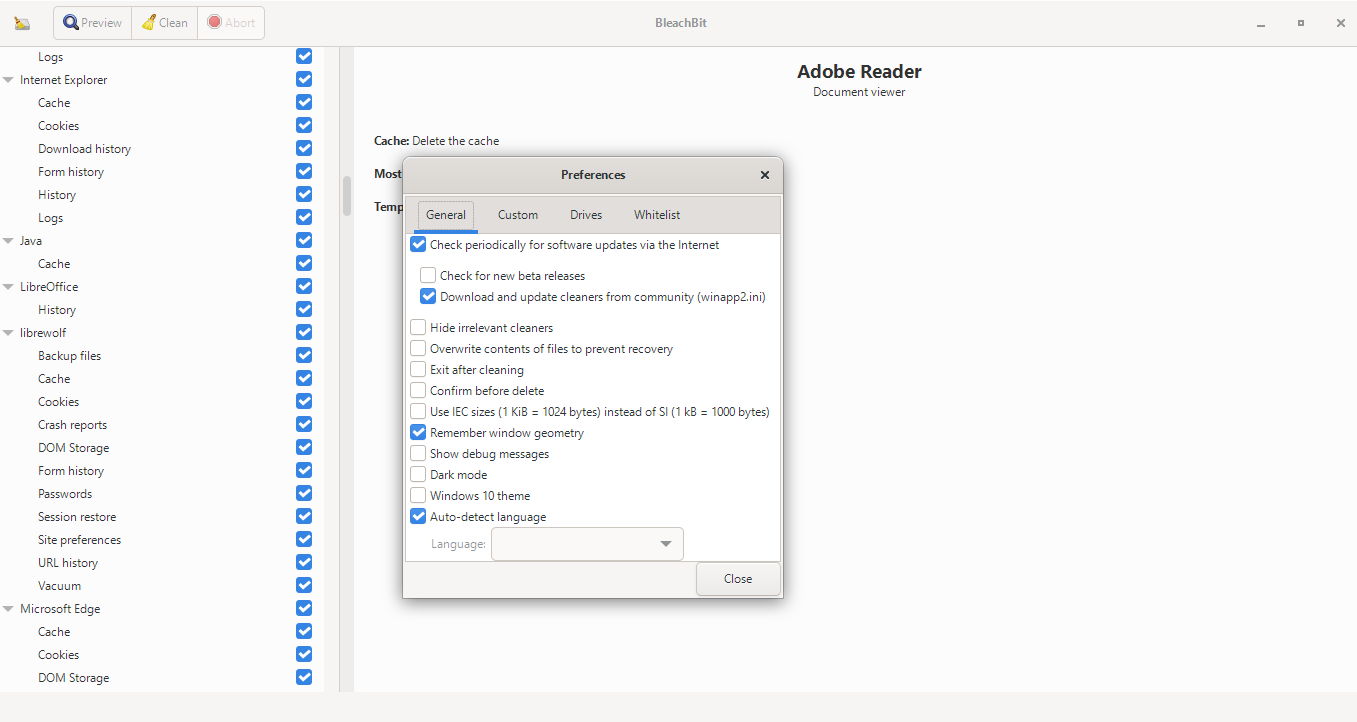Enable Dark mode
Image resolution: width=1357 pixels, height=722 pixels.
coord(418,475)
